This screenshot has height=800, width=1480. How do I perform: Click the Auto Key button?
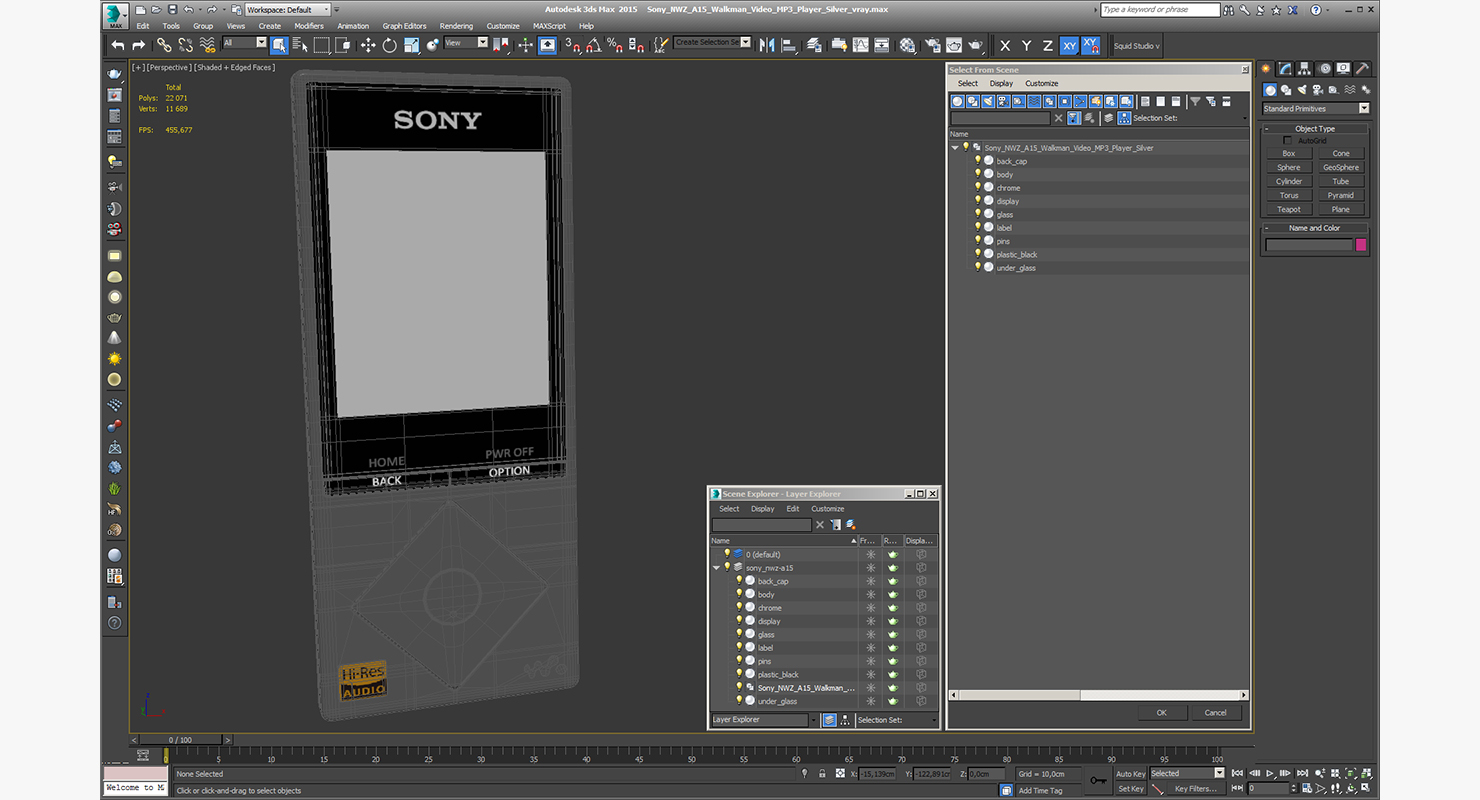pos(1130,774)
